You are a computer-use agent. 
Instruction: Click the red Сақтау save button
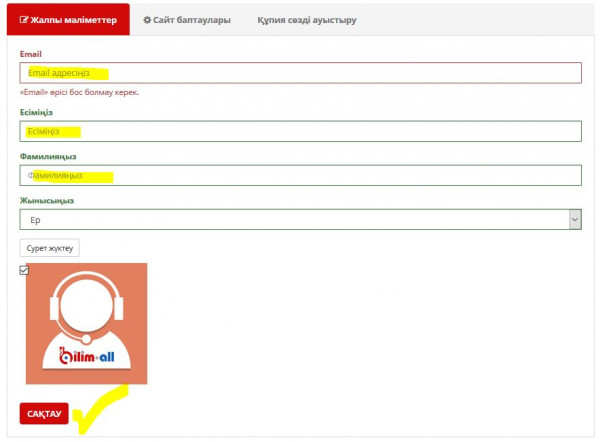(x=44, y=413)
